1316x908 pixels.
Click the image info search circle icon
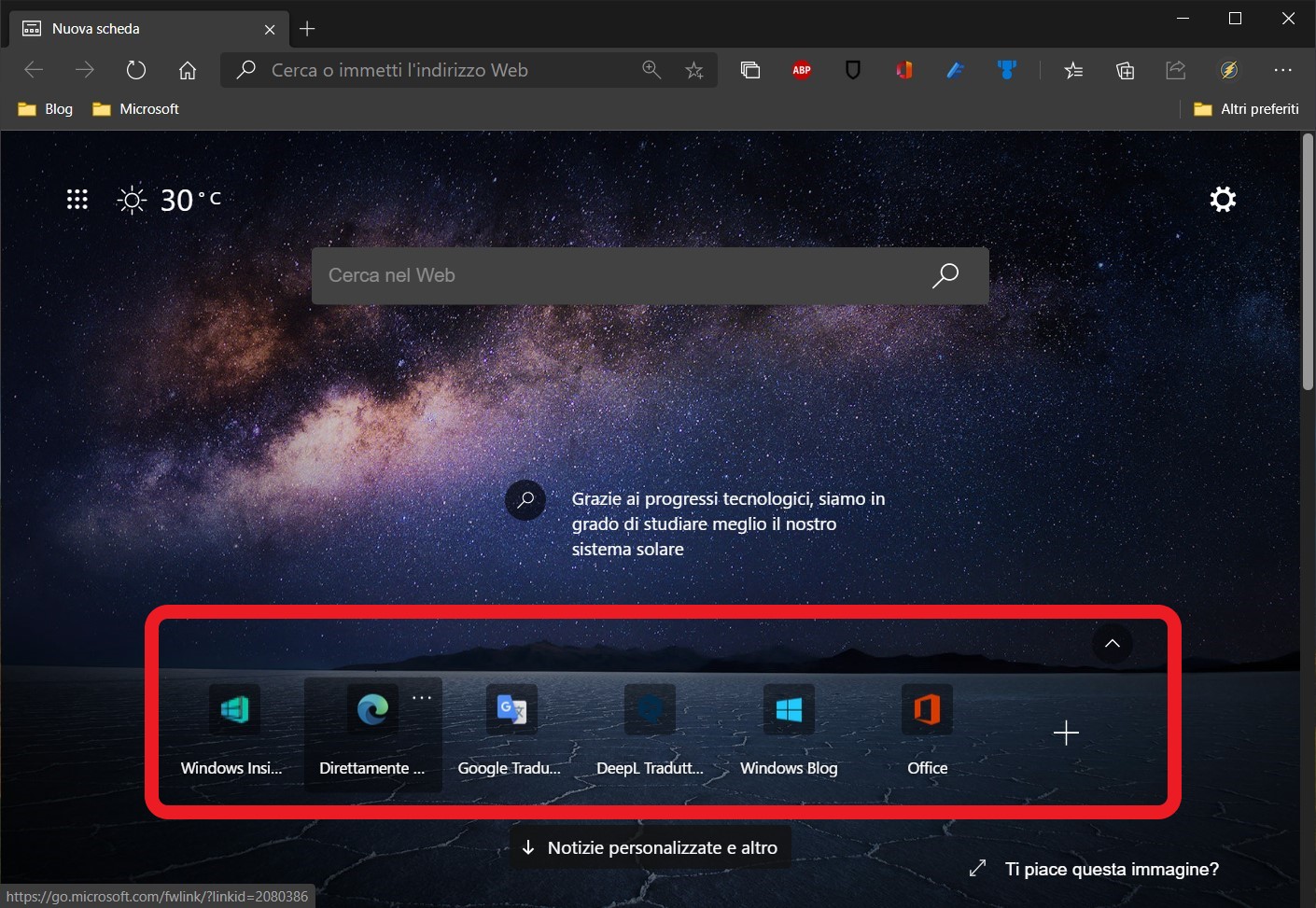coord(525,500)
